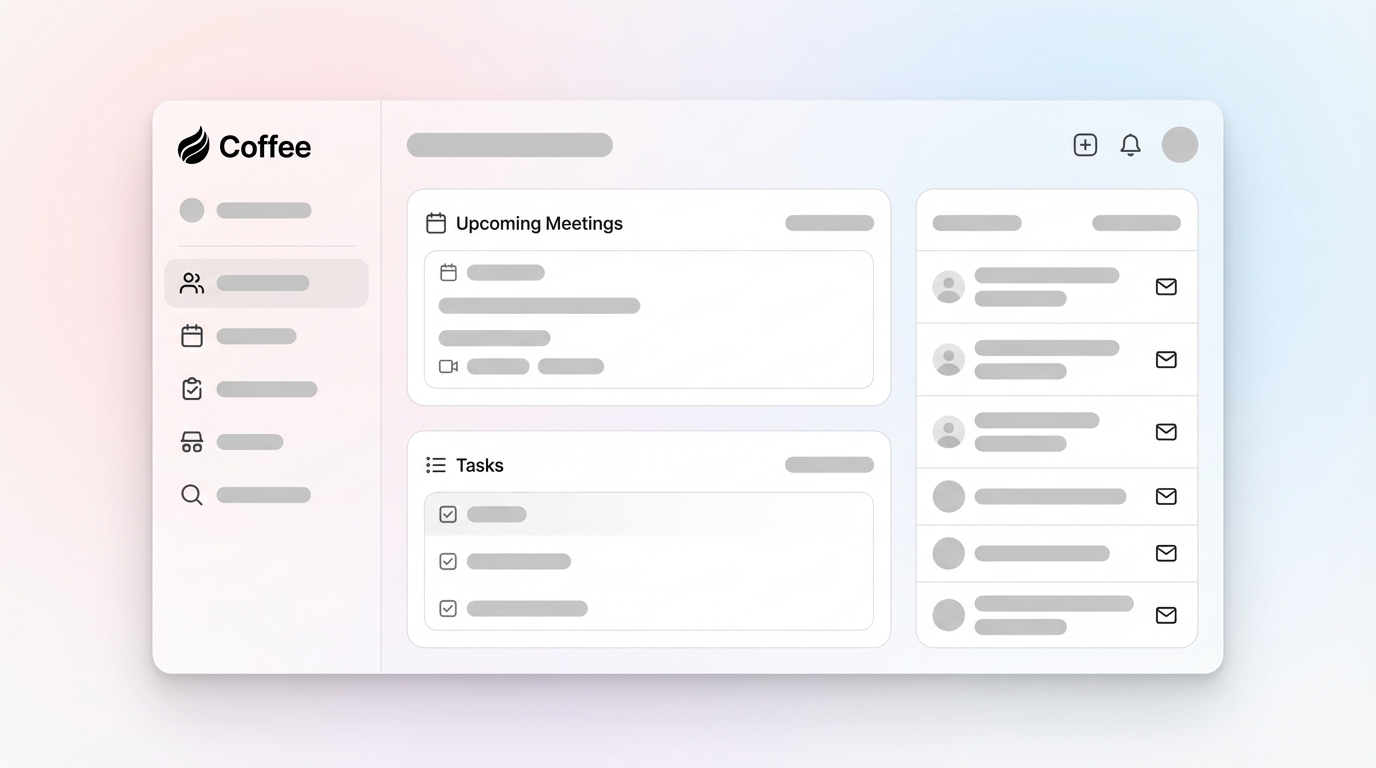Screen dimensions: 1376x768
Task: Check the third task in the Tasks list
Action: 447,608
